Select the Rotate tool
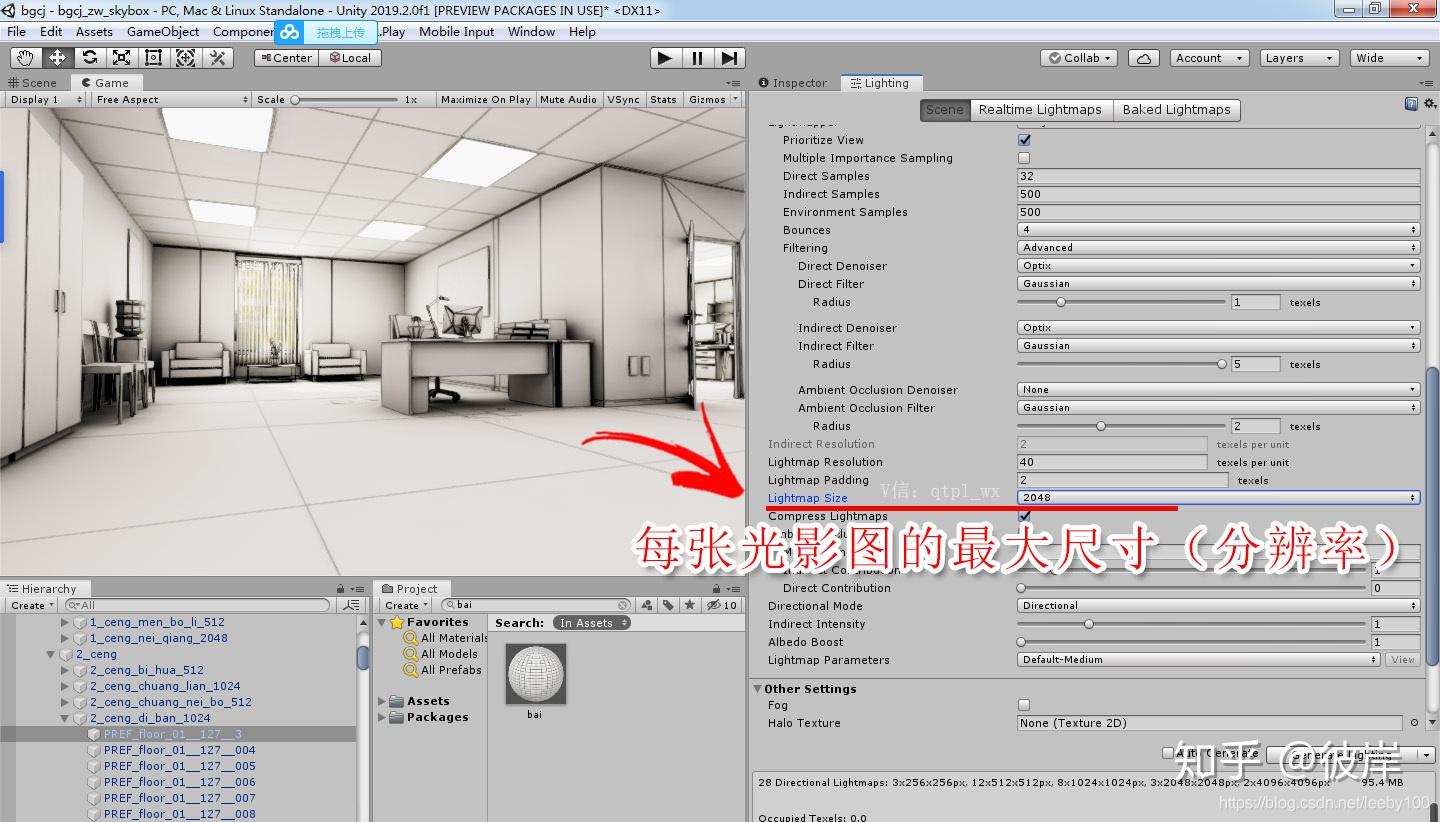The width and height of the screenshot is (1440, 822). 90,57
